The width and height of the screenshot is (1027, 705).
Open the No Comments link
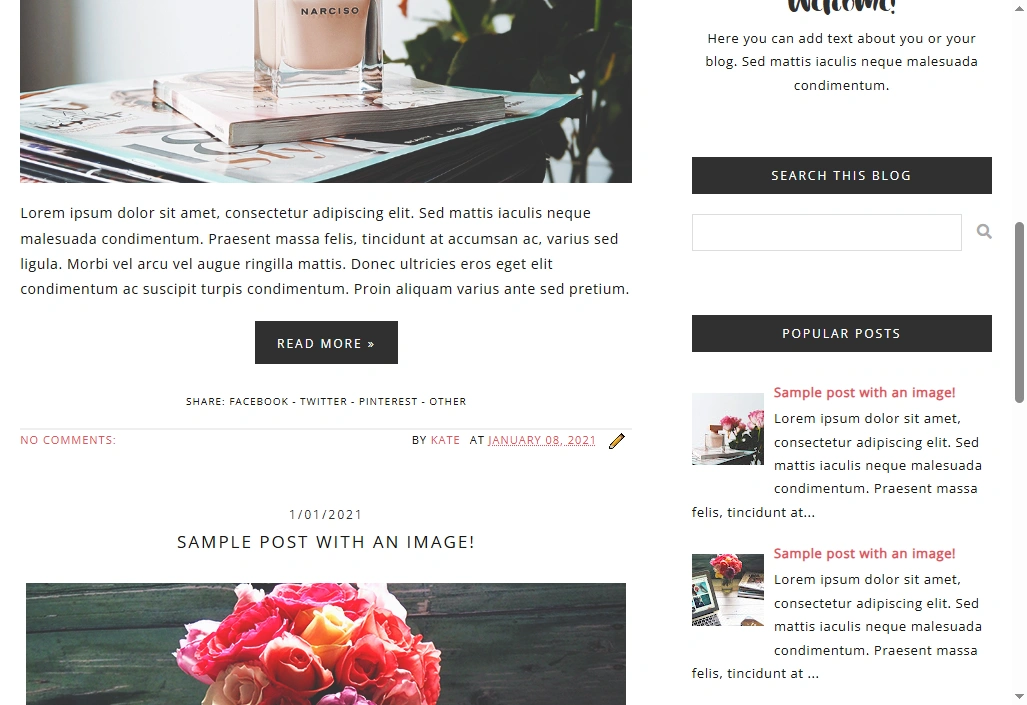68,440
